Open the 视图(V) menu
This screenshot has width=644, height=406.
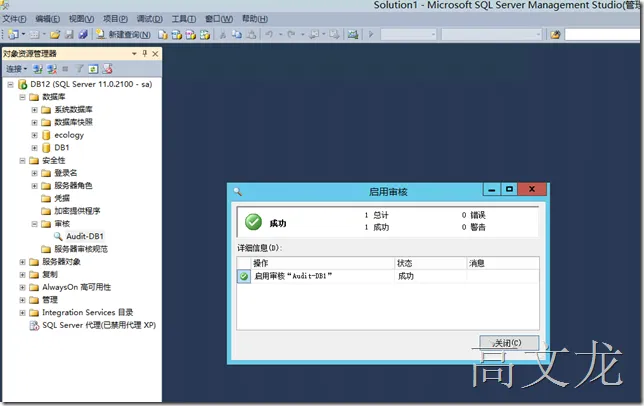(x=81, y=19)
